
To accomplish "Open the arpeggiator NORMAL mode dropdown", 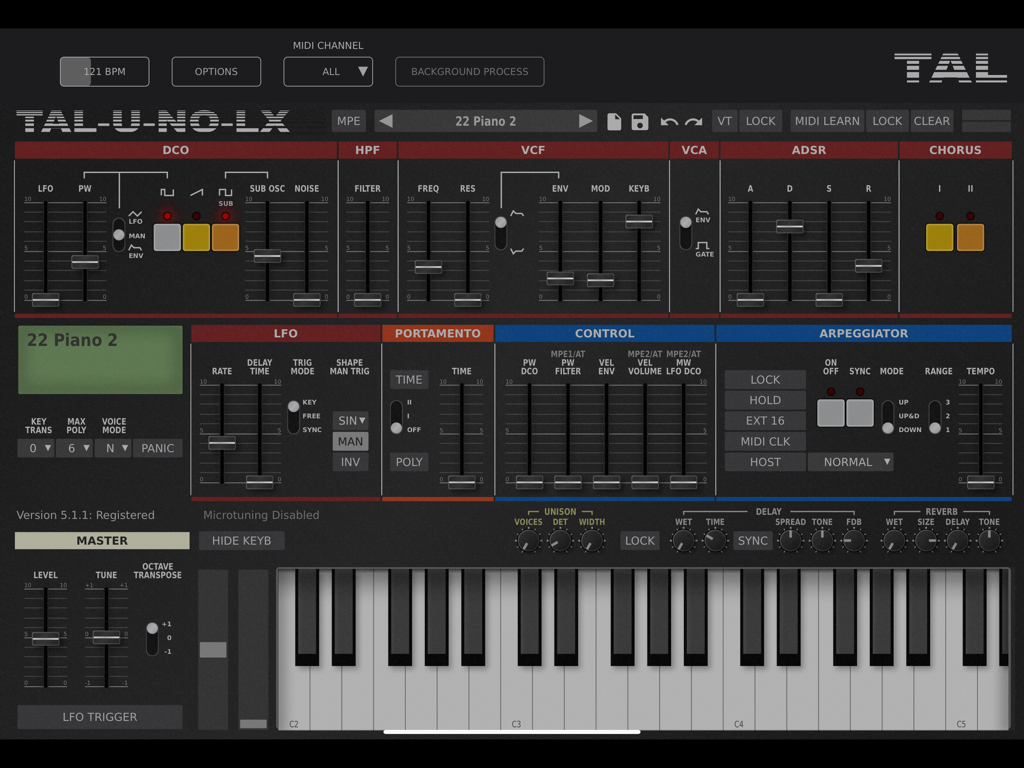I will (851, 461).
